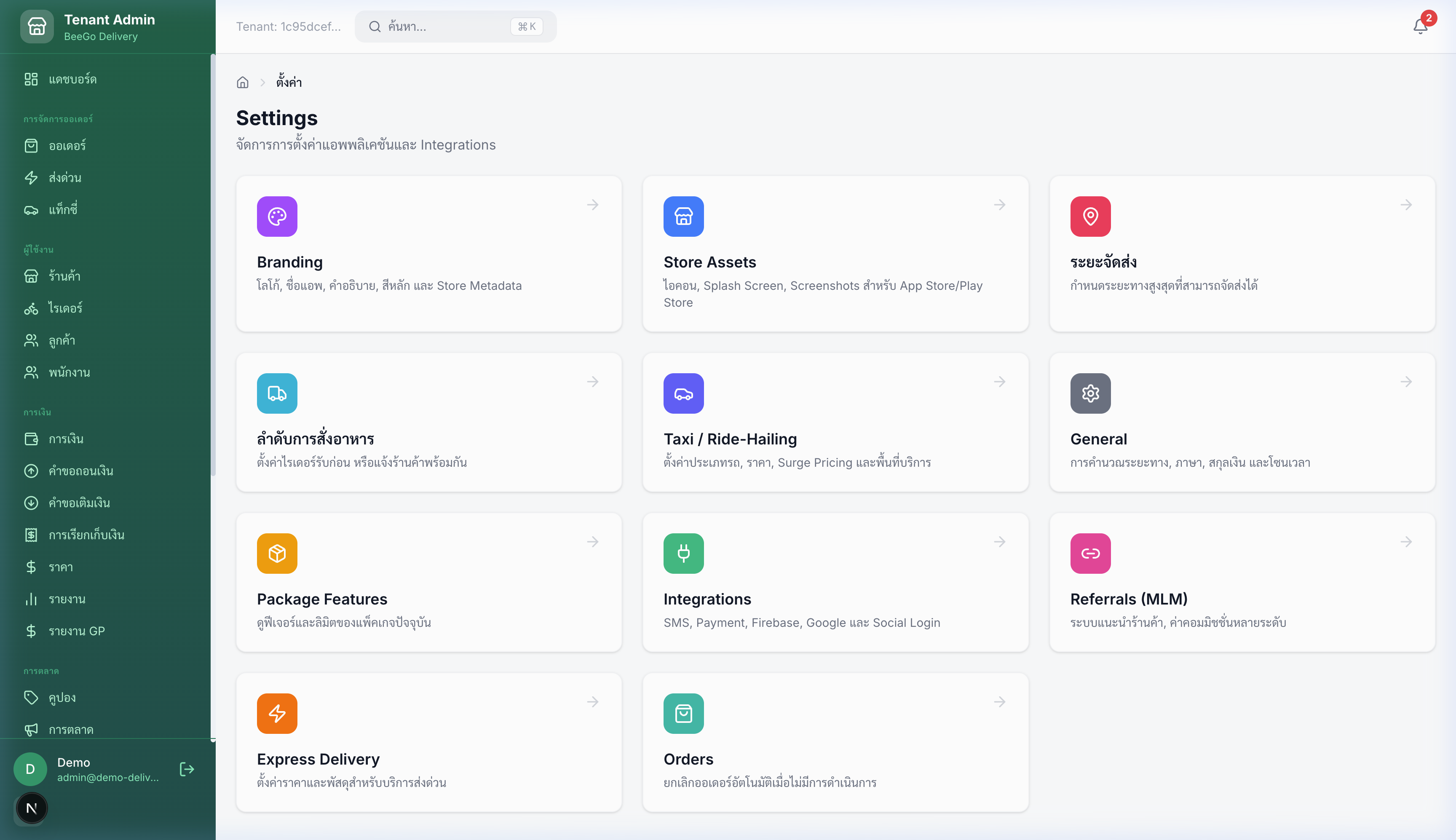This screenshot has width=1456, height=840.
Task: Click the arrow on the food order sequence card
Action: [x=592, y=382]
